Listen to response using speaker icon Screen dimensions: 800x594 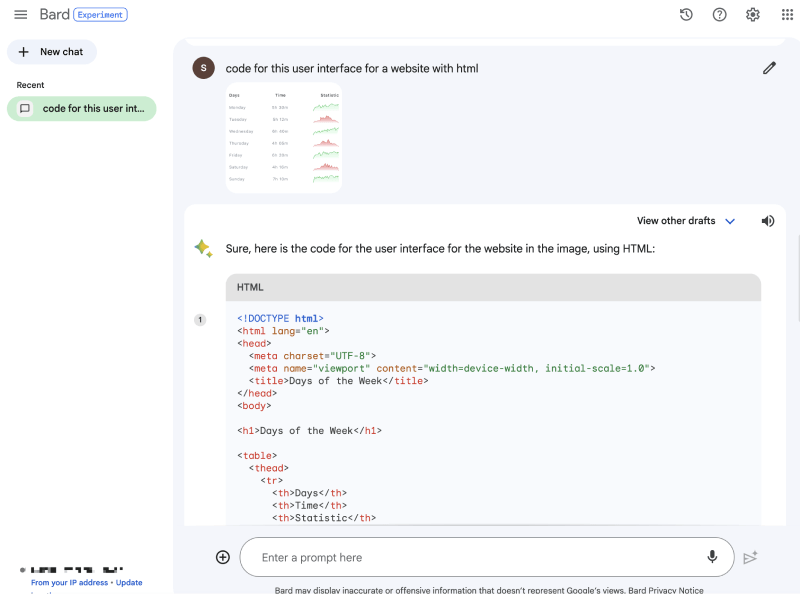(x=768, y=221)
